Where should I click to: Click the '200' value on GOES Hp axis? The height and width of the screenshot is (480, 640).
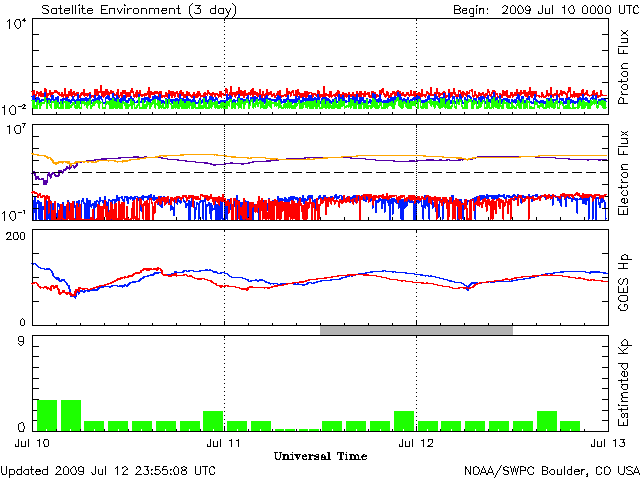16,236
